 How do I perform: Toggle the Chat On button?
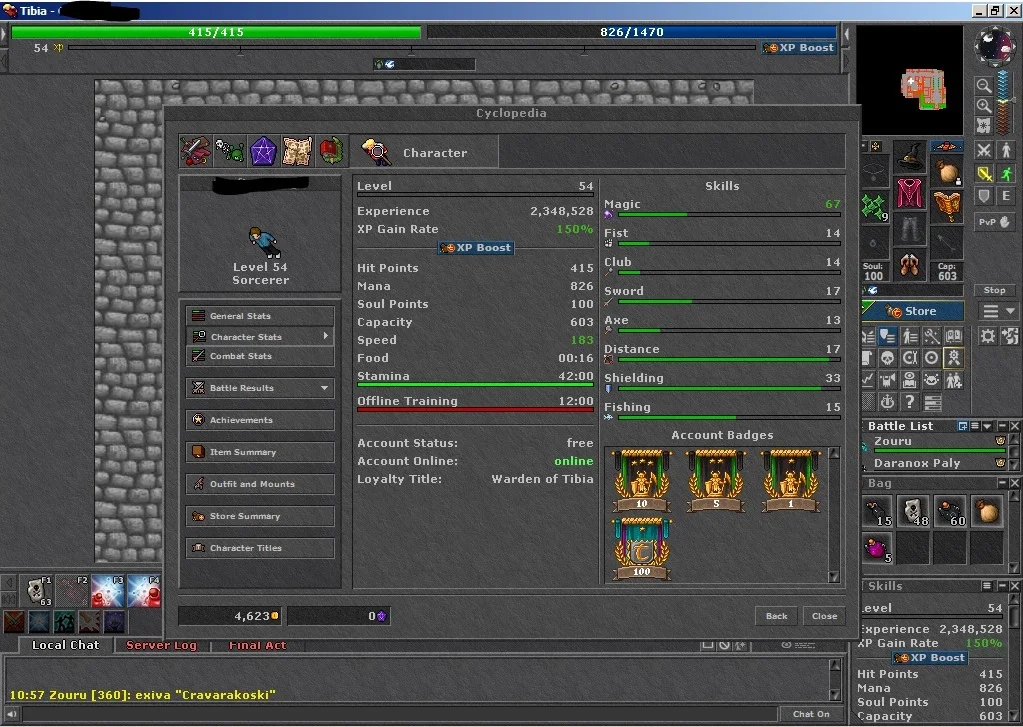click(811, 714)
